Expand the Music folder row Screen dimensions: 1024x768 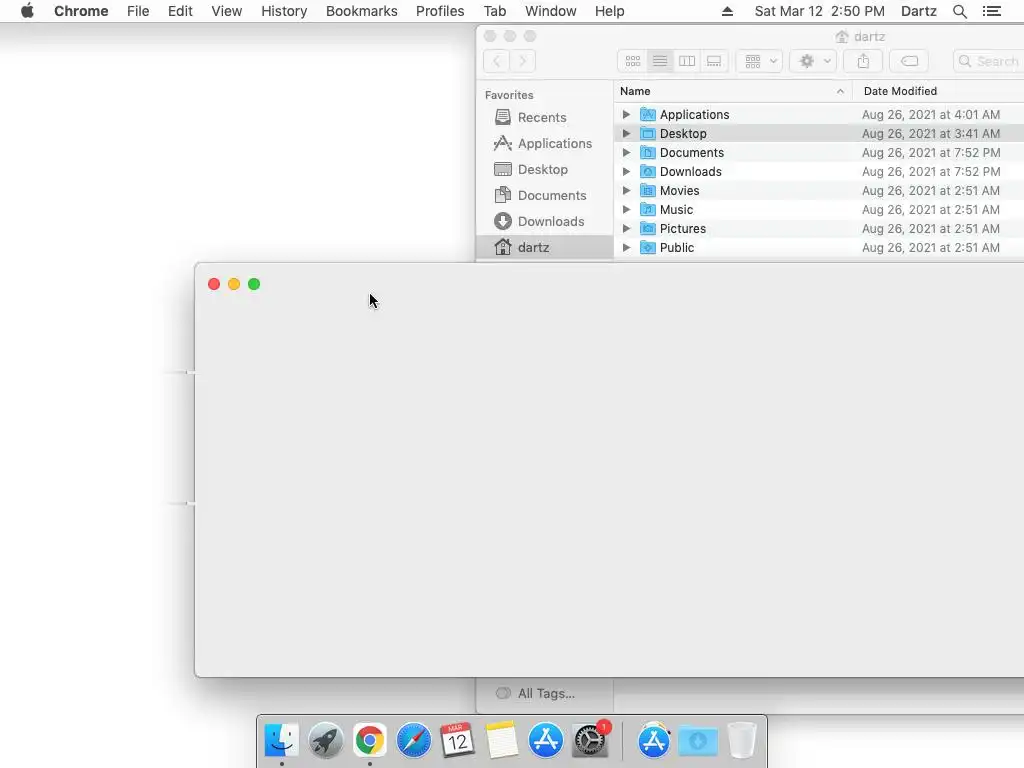pos(626,209)
